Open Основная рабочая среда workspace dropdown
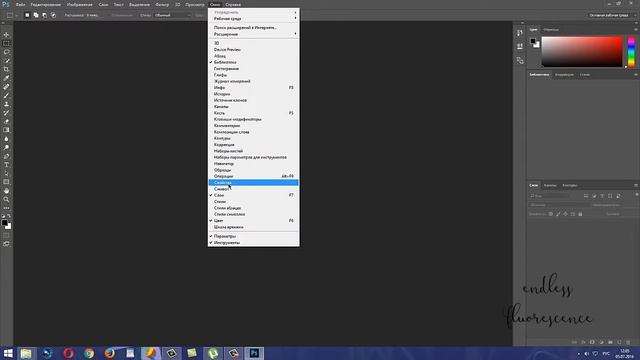Image resolution: width=640 pixels, height=360 pixels. pos(611,15)
